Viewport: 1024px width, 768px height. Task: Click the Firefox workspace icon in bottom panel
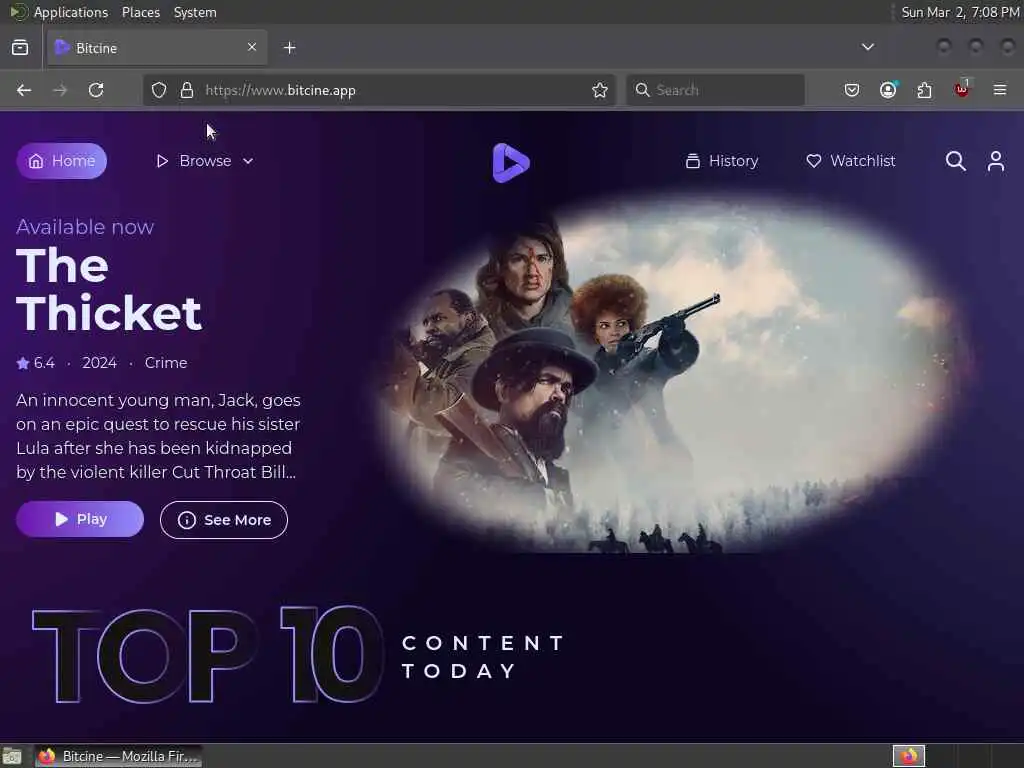click(x=909, y=756)
